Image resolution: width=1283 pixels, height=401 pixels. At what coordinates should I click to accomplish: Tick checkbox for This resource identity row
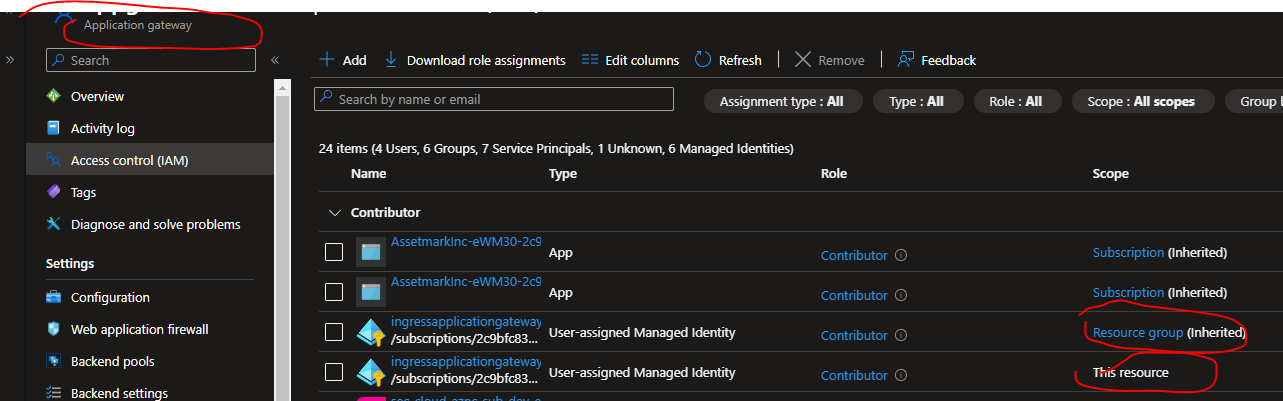334,372
